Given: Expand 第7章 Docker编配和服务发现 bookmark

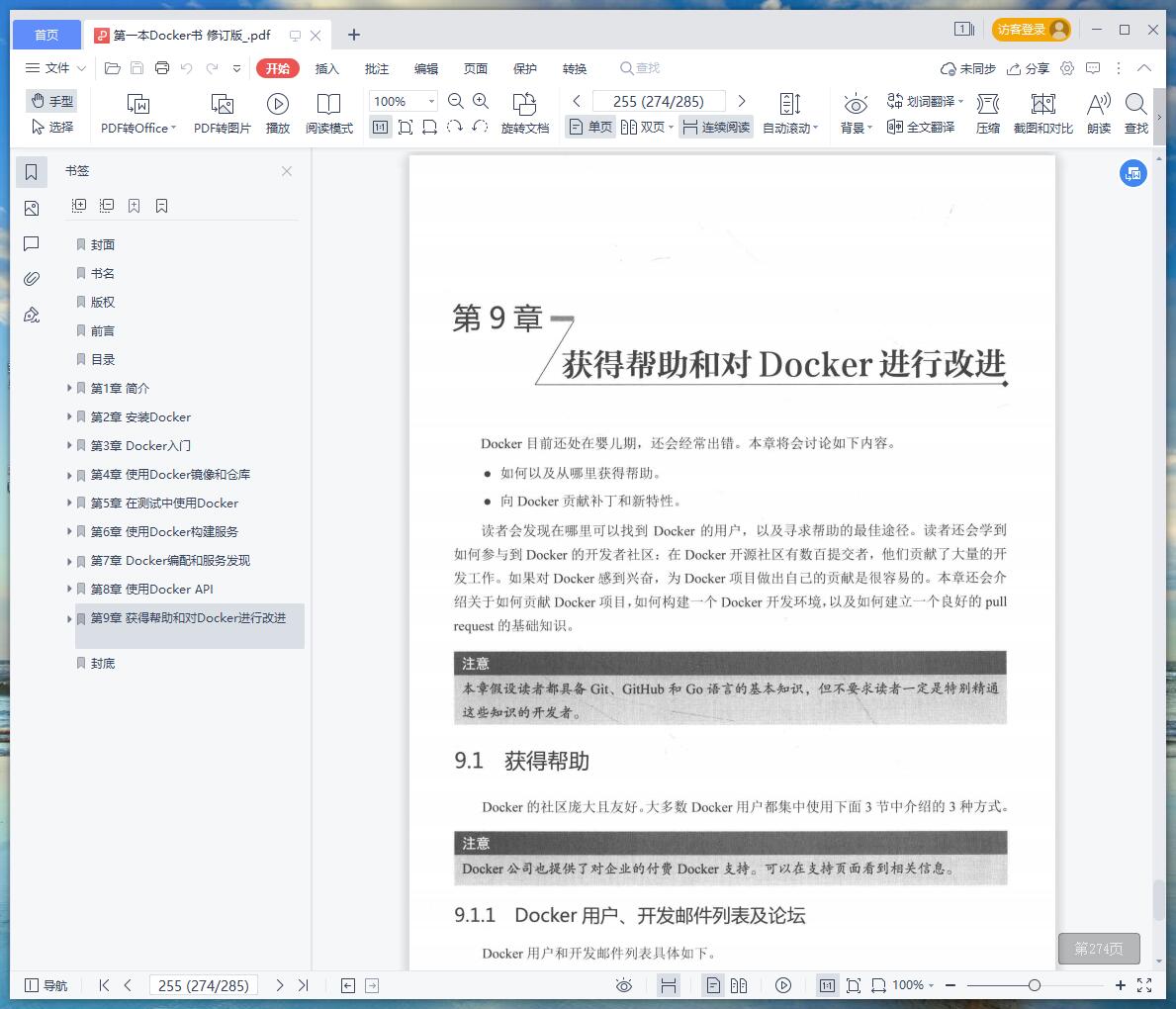Looking at the screenshot, I should pos(69,560).
